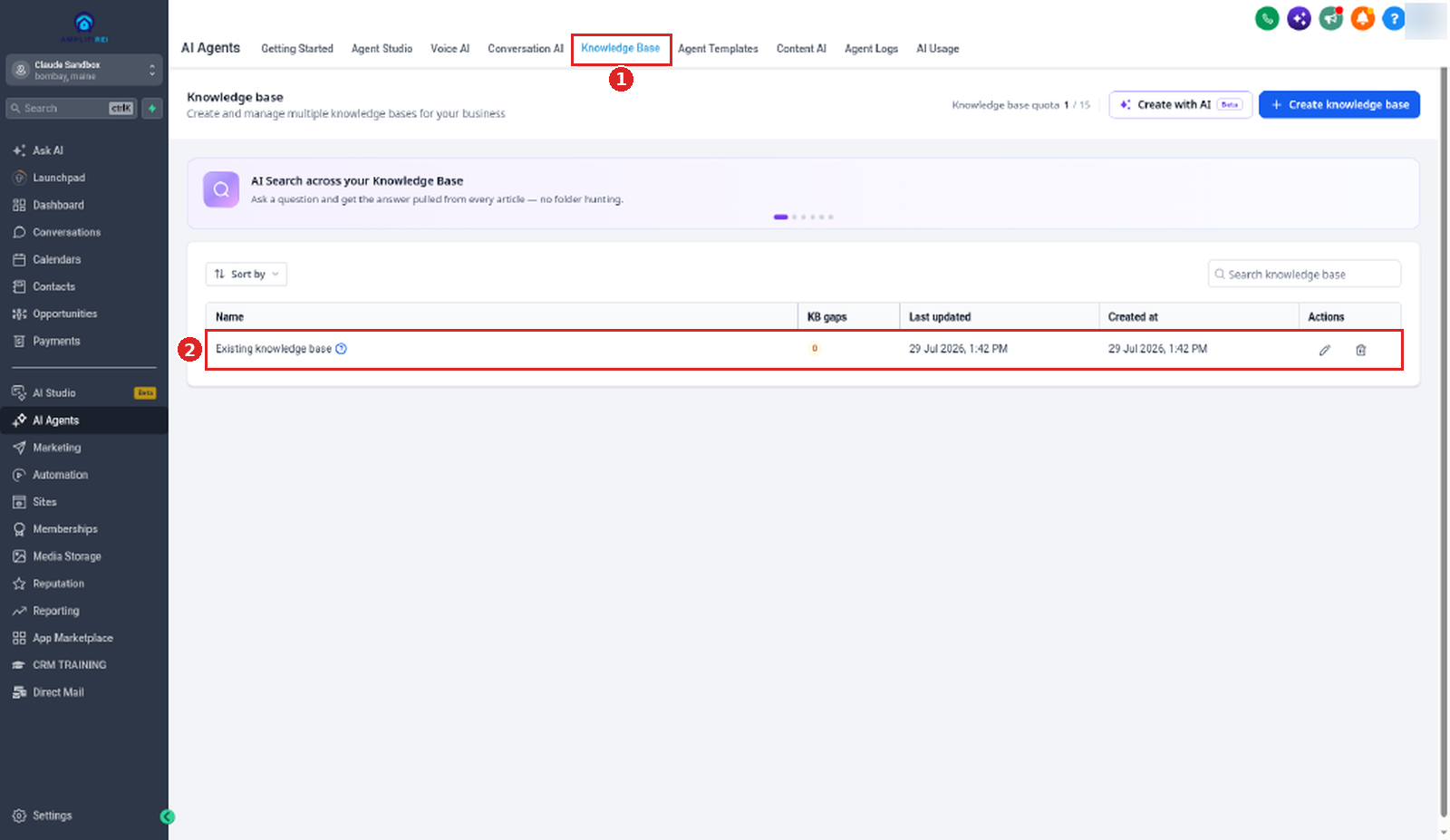Click Last updated column header
Viewport: 1450px width, 840px height.
pos(940,317)
